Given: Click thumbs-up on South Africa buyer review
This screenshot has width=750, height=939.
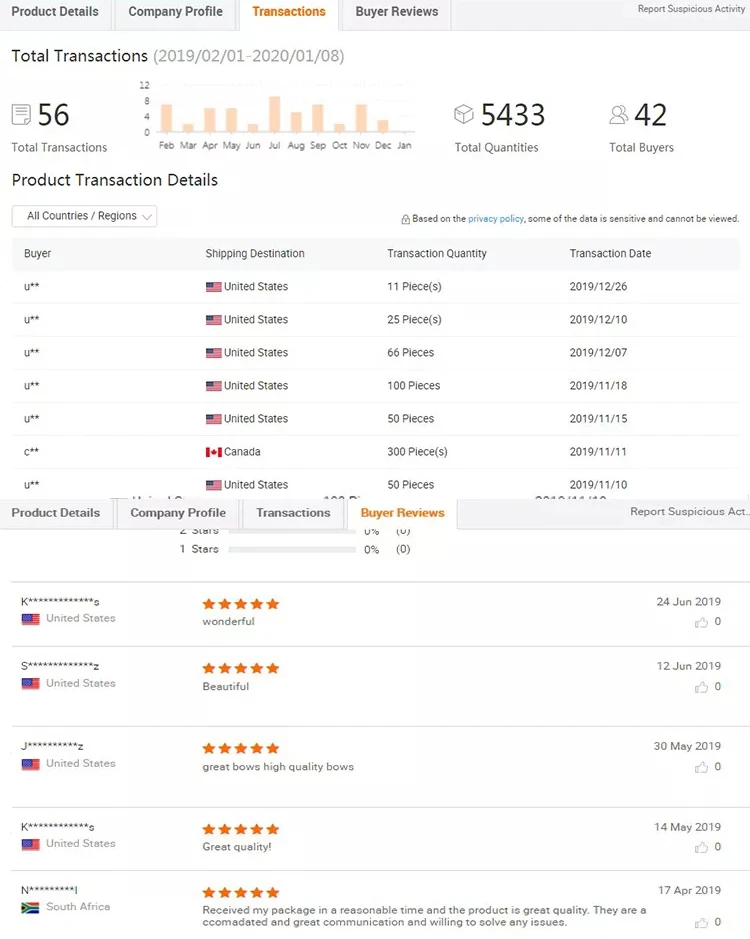Looking at the screenshot, I should pos(702,922).
